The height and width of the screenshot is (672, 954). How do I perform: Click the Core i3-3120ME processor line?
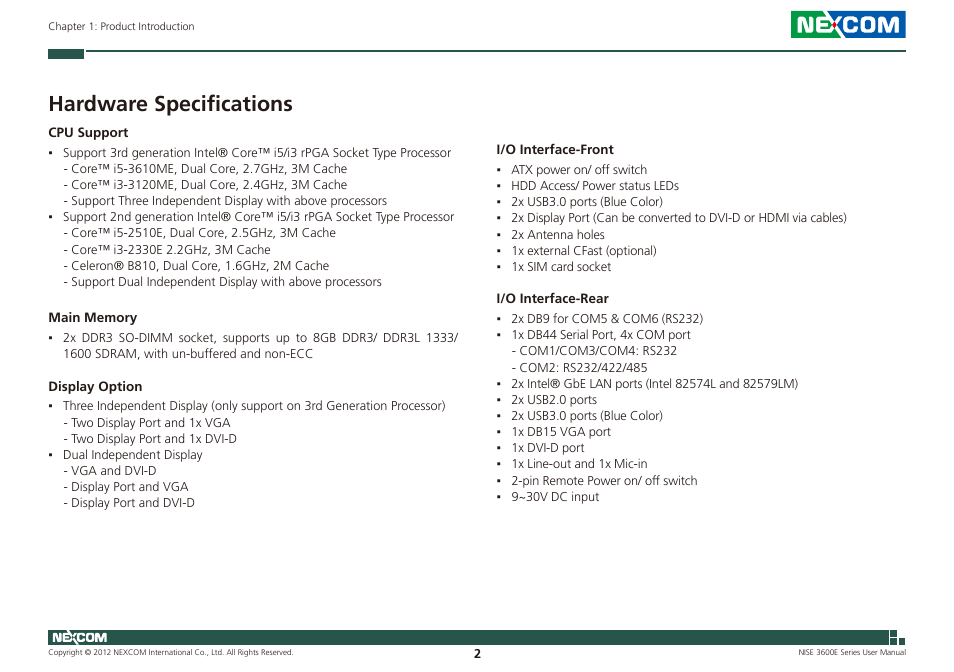(205, 185)
